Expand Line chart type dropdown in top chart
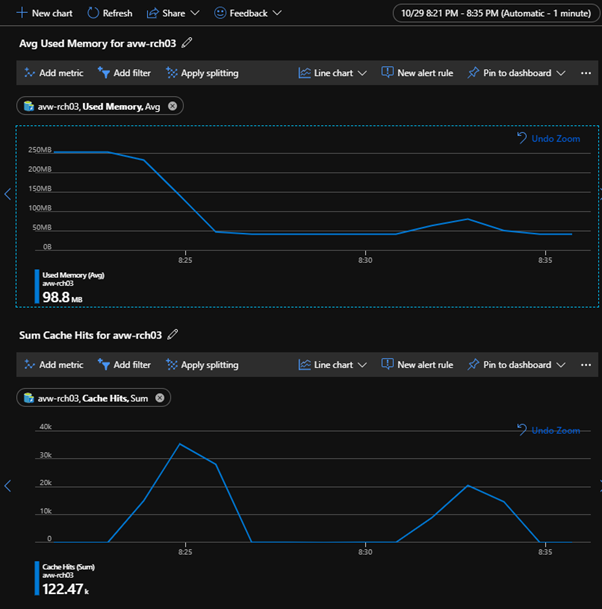Image resolution: width=602 pixels, height=609 pixels. [x=333, y=73]
